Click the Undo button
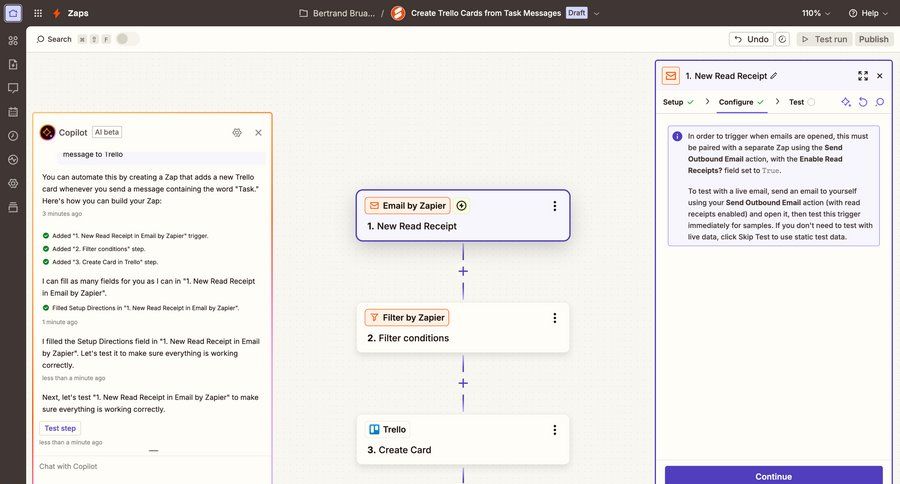900x484 pixels. (x=751, y=39)
